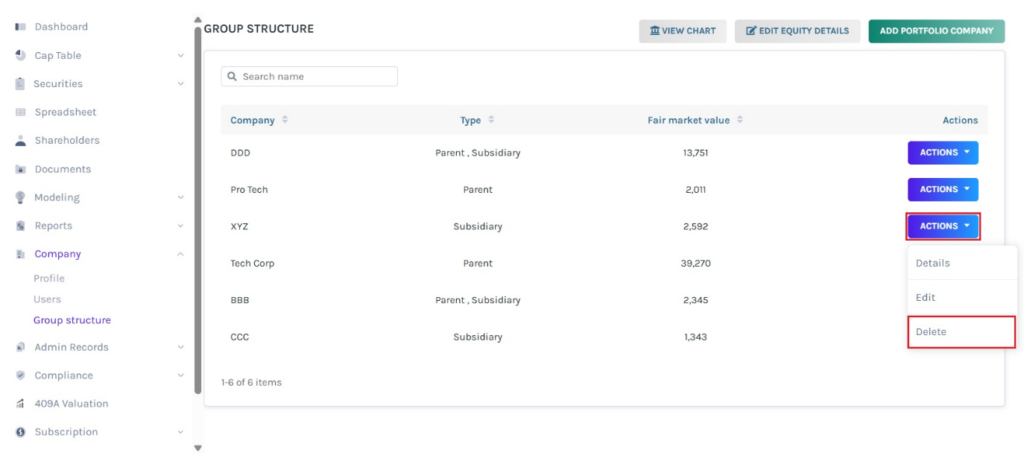This screenshot has width=1024, height=461.
Task: Click the Securities clipboard icon
Action: (x=20, y=84)
